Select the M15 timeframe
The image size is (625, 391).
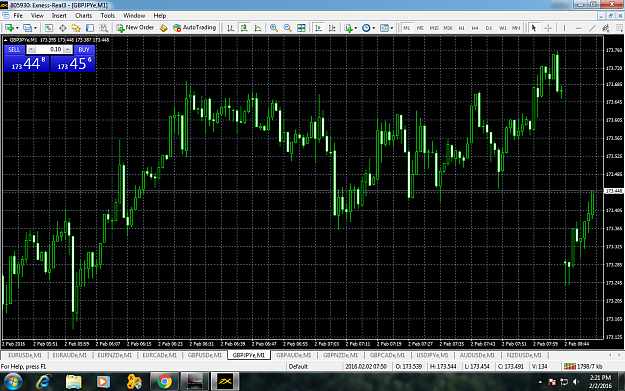tap(434, 28)
